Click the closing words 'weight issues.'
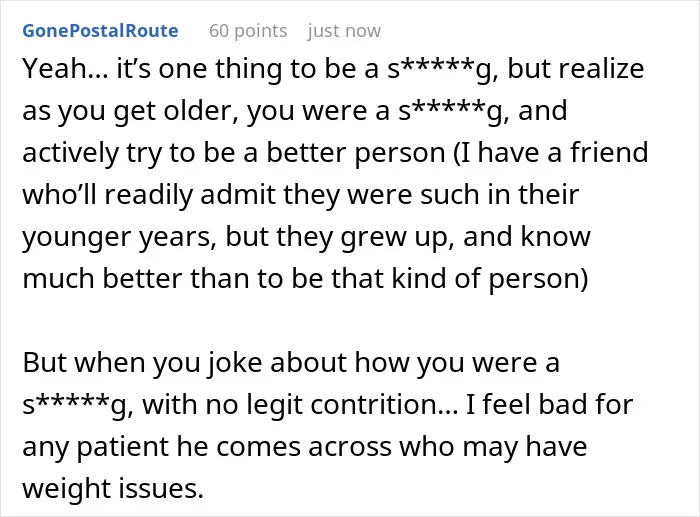Screen dimensions: 700x517 pos(113,488)
